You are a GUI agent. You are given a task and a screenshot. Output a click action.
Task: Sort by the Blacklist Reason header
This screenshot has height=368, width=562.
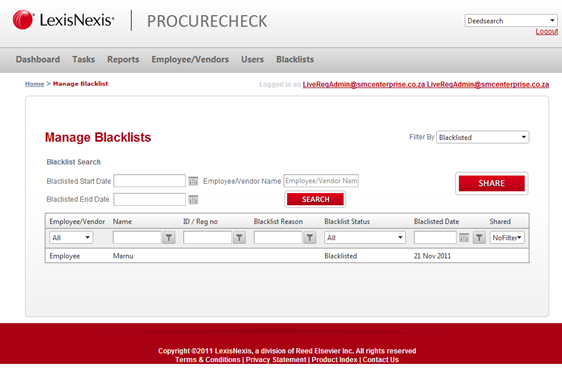click(278, 221)
